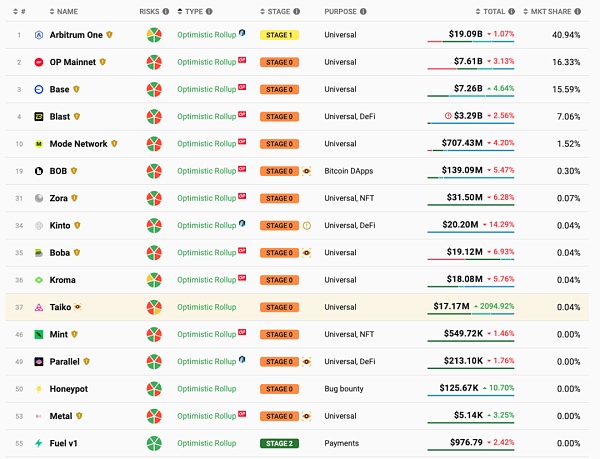600x459 pixels.
Task: Click the Arbitrum One logo icon
Action: [x=39, y=35]
